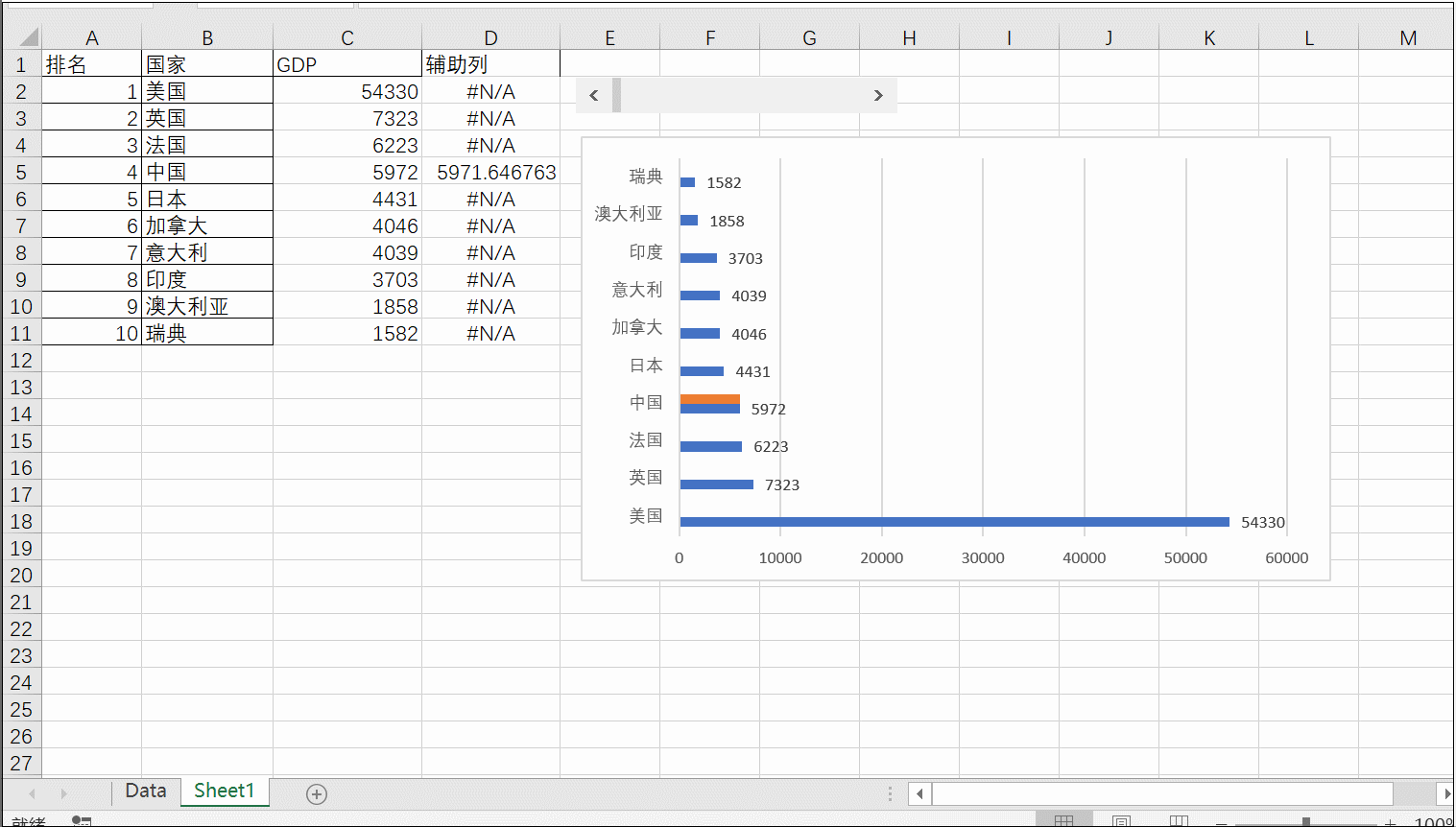This screenshot has width=1456, height=827.
Task: Click the left arrow of the chart scrollbar control
Action: 594,95
